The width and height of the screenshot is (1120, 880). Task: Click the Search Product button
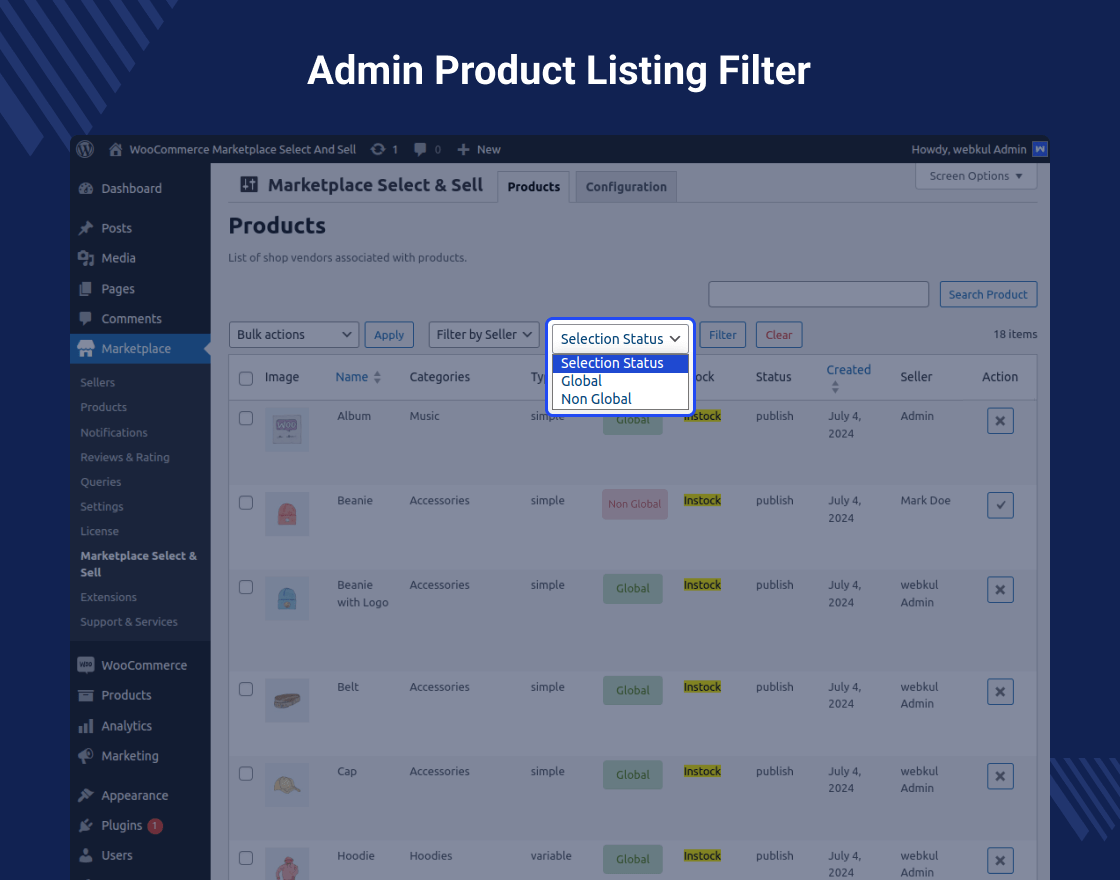(988, 294)
